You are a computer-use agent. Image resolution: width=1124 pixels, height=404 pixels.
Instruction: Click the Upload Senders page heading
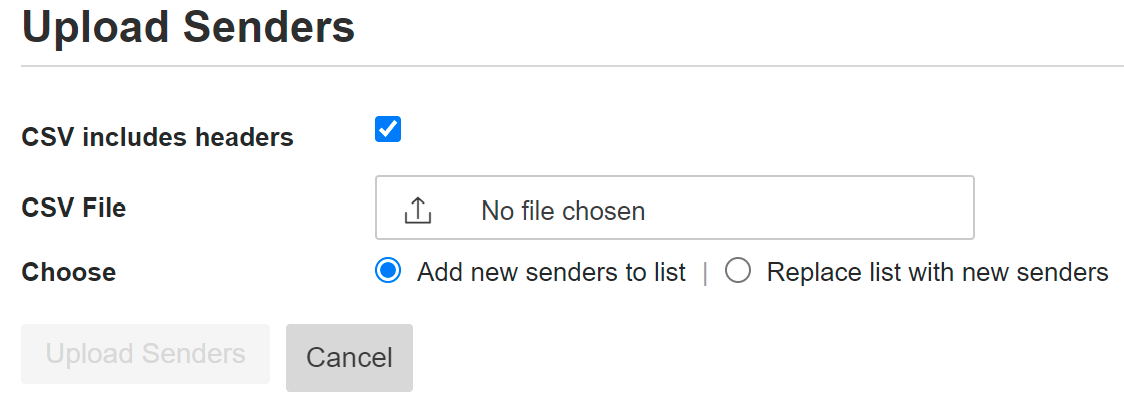pyautogui.click(x=188, y=27)
